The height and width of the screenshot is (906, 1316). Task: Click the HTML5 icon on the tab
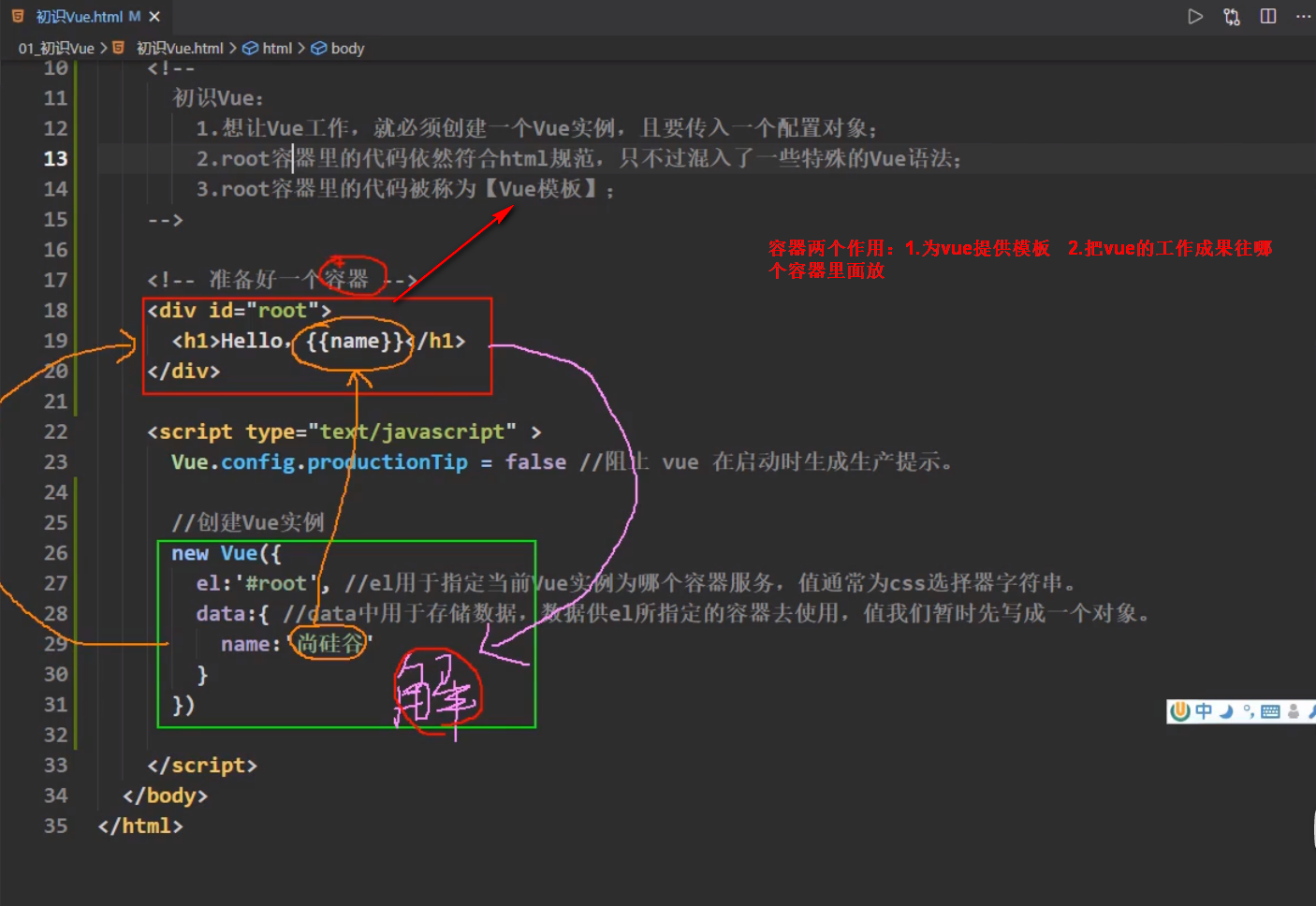pyautogui.click(x=18, y=16)
